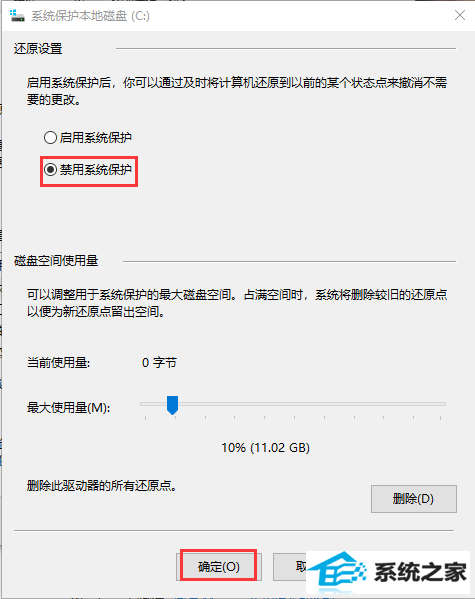The height and width of the screenshot is (599, 475).
Task: Click the 当前使用量 label
Action: tap(58, 363)
